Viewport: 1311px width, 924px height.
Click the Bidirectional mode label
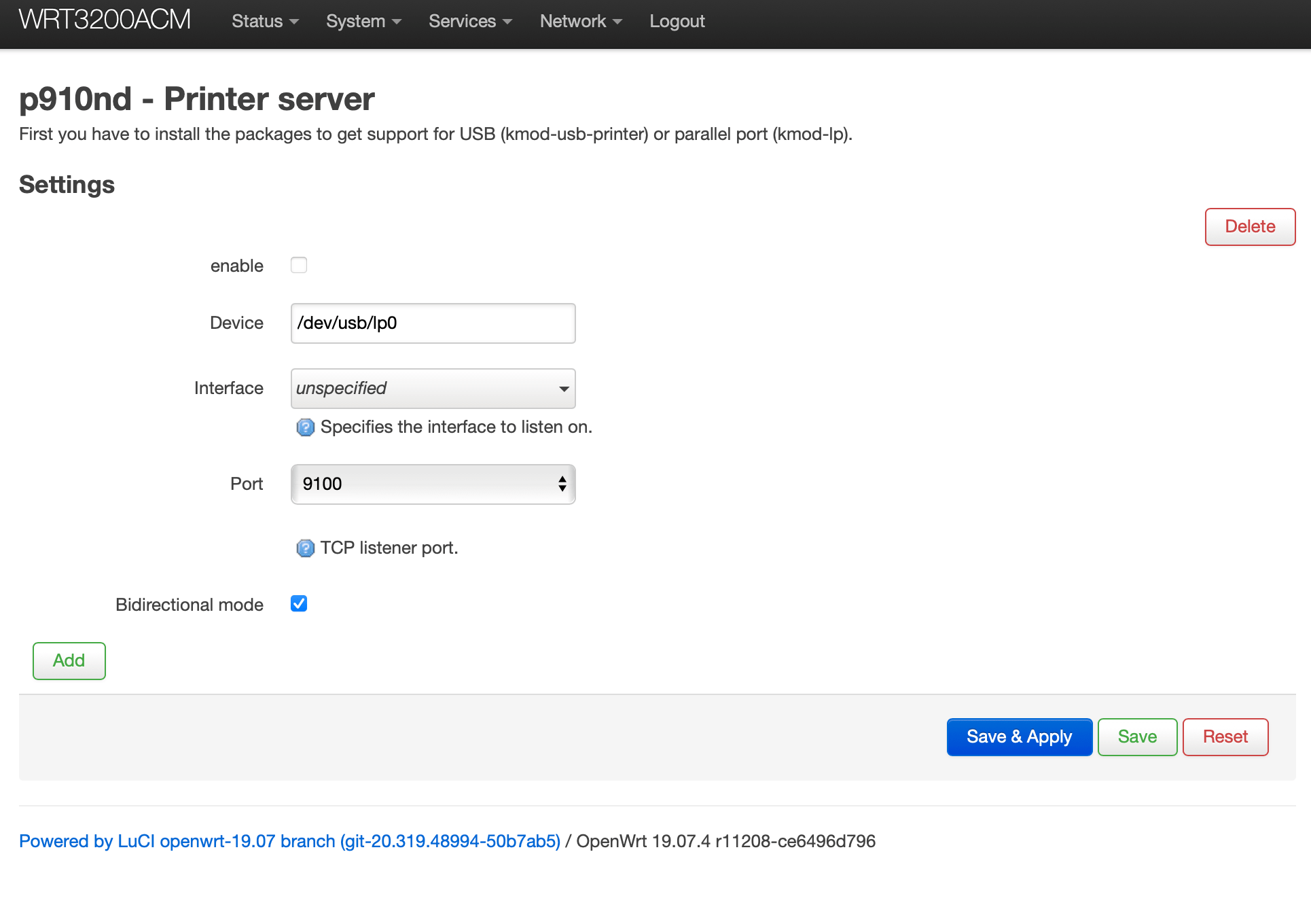[190, 605]
